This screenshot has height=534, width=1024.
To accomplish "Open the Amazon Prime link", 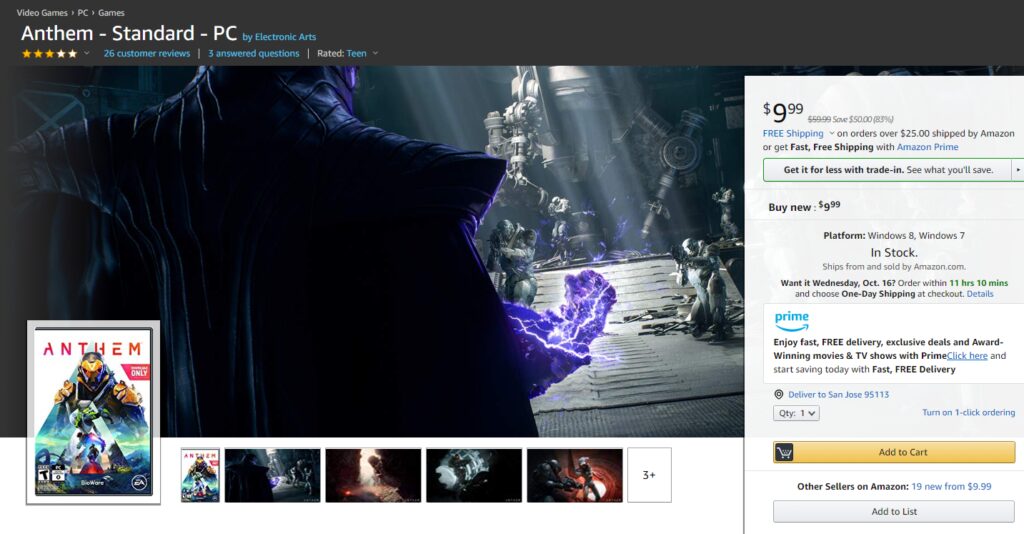I will click(x=927, y=147).
